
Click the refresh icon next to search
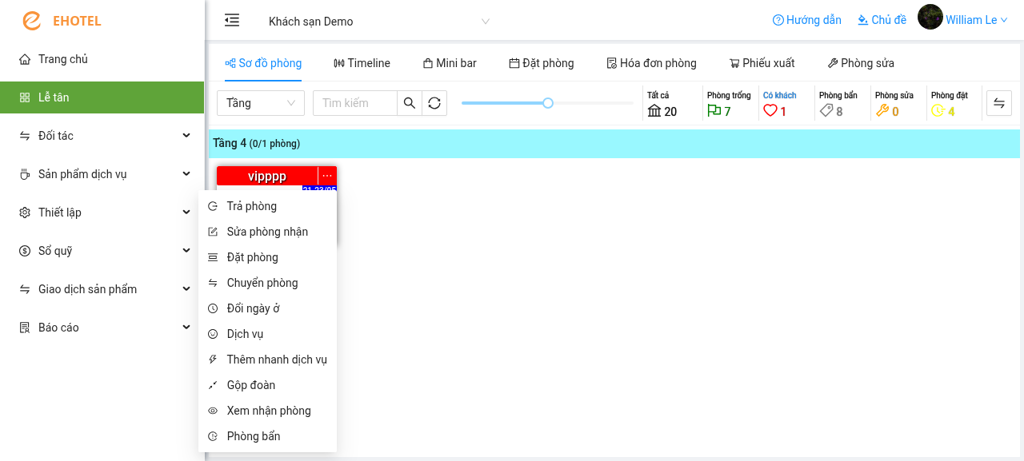(434, 103)
